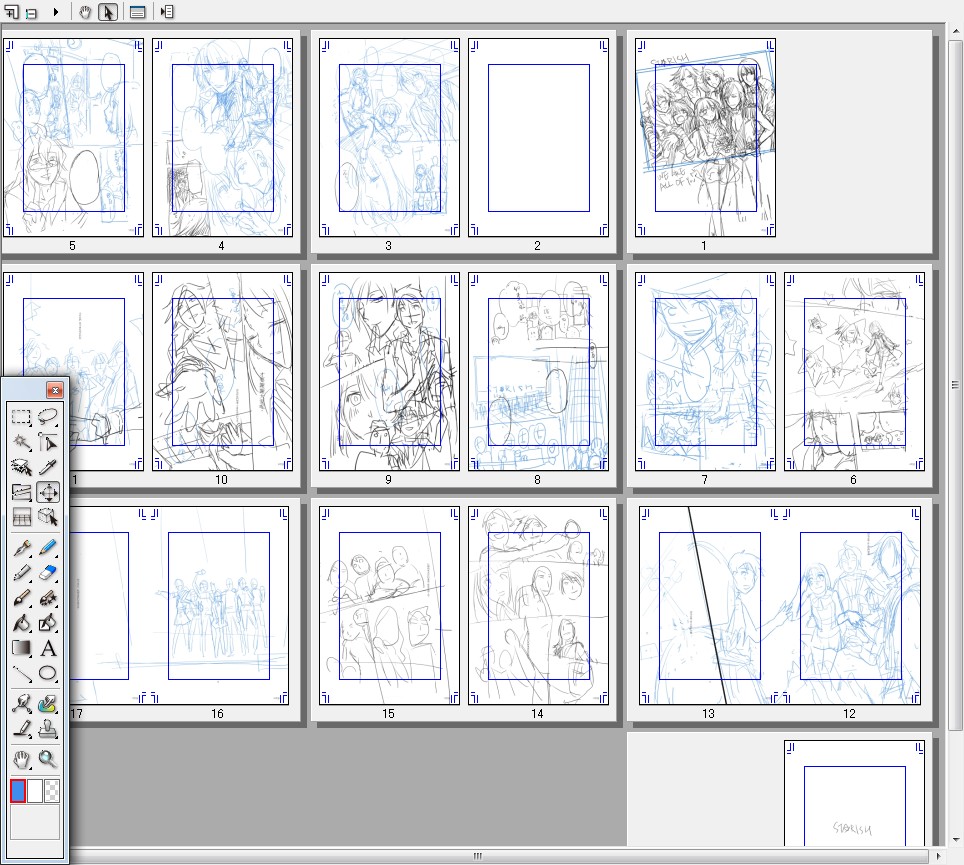
Task: Open page 4 thumbnail
Action: coord(223,138)
